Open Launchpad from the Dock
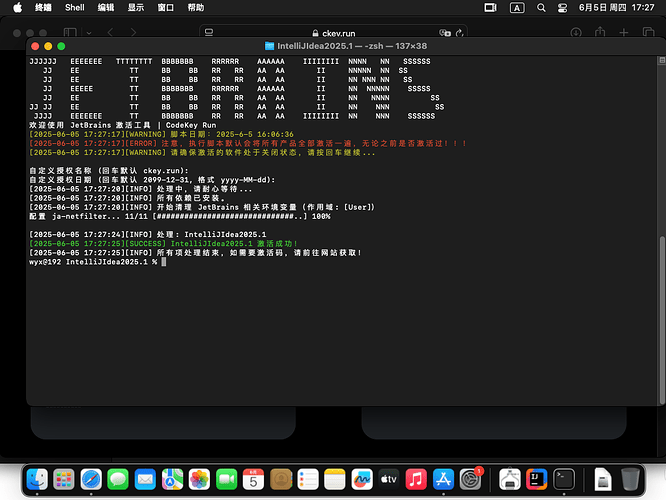 pos(65,480)
